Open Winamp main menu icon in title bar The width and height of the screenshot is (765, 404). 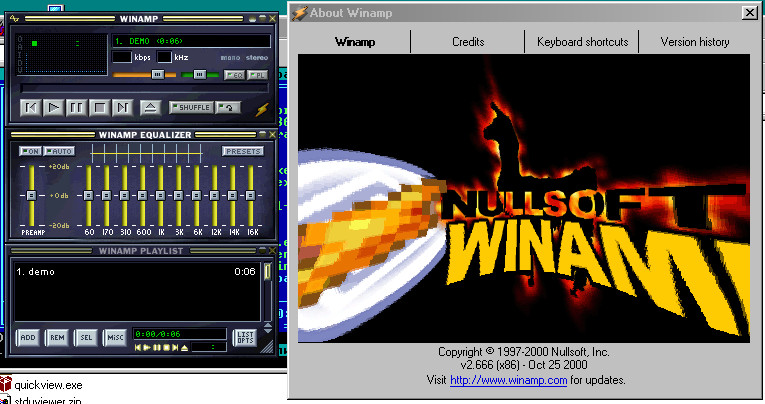pos(15,19)
